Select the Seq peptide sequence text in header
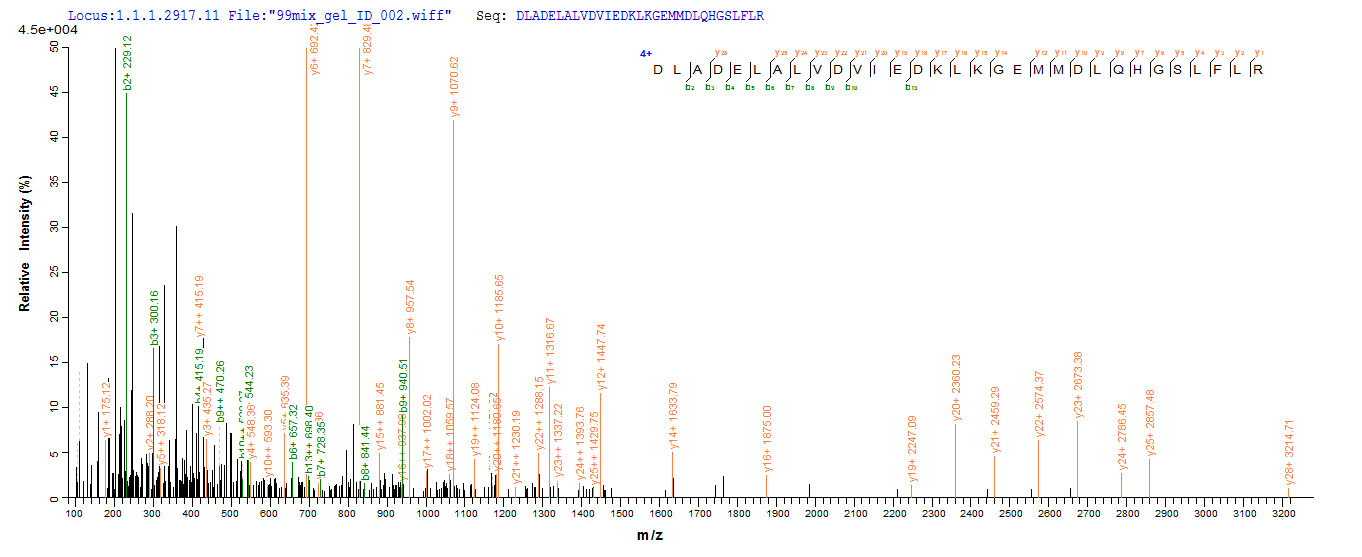This screenshot has height=557, width=1362. (x=613, y=17)
